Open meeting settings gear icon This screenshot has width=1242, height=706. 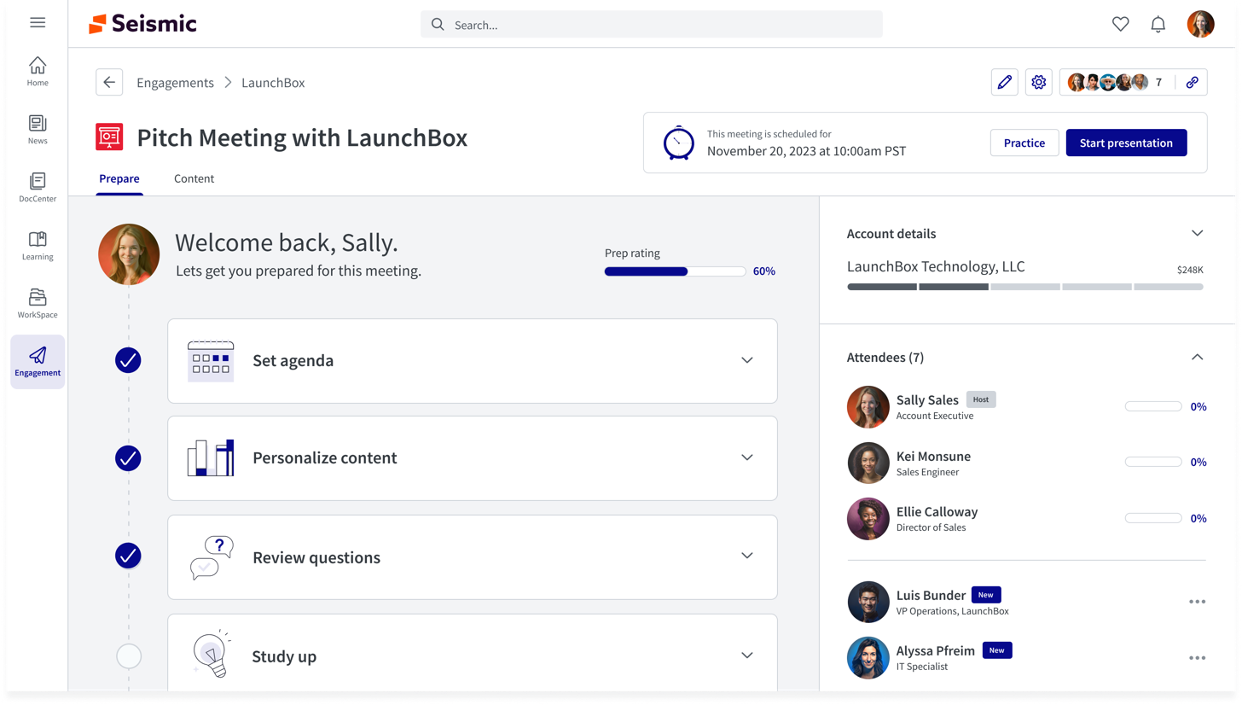[x=1039, y=82]
